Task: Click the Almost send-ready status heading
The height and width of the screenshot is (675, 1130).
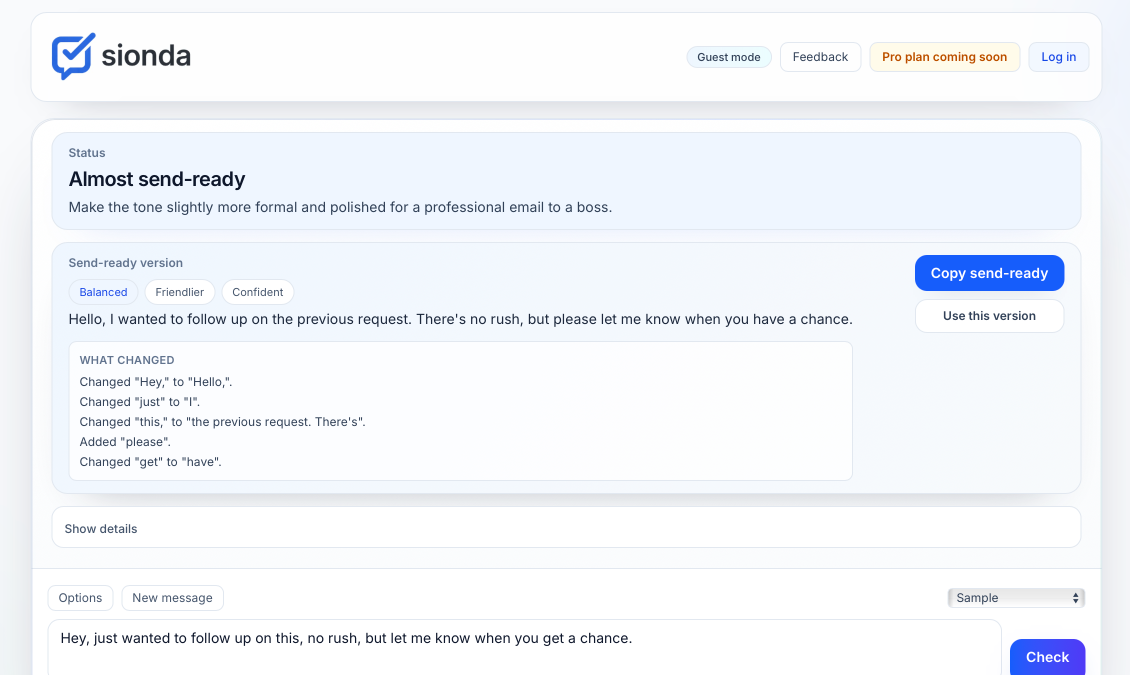Action: [x=157, y=180]
